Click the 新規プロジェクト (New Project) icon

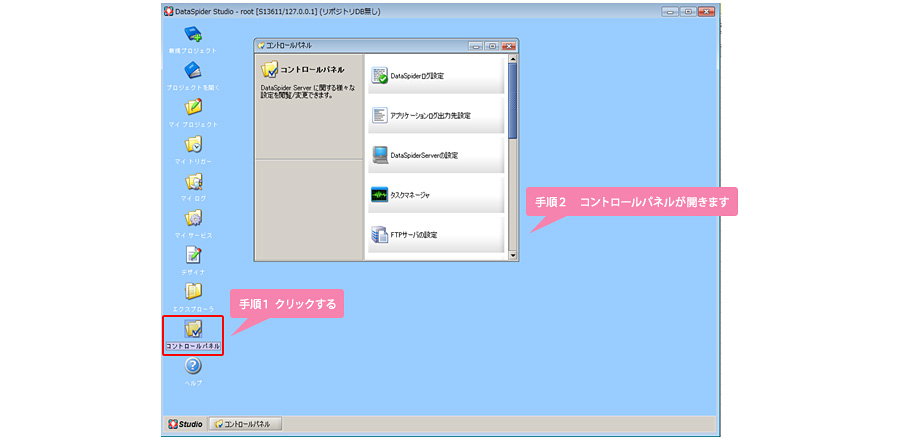click(x=193, y=35)
